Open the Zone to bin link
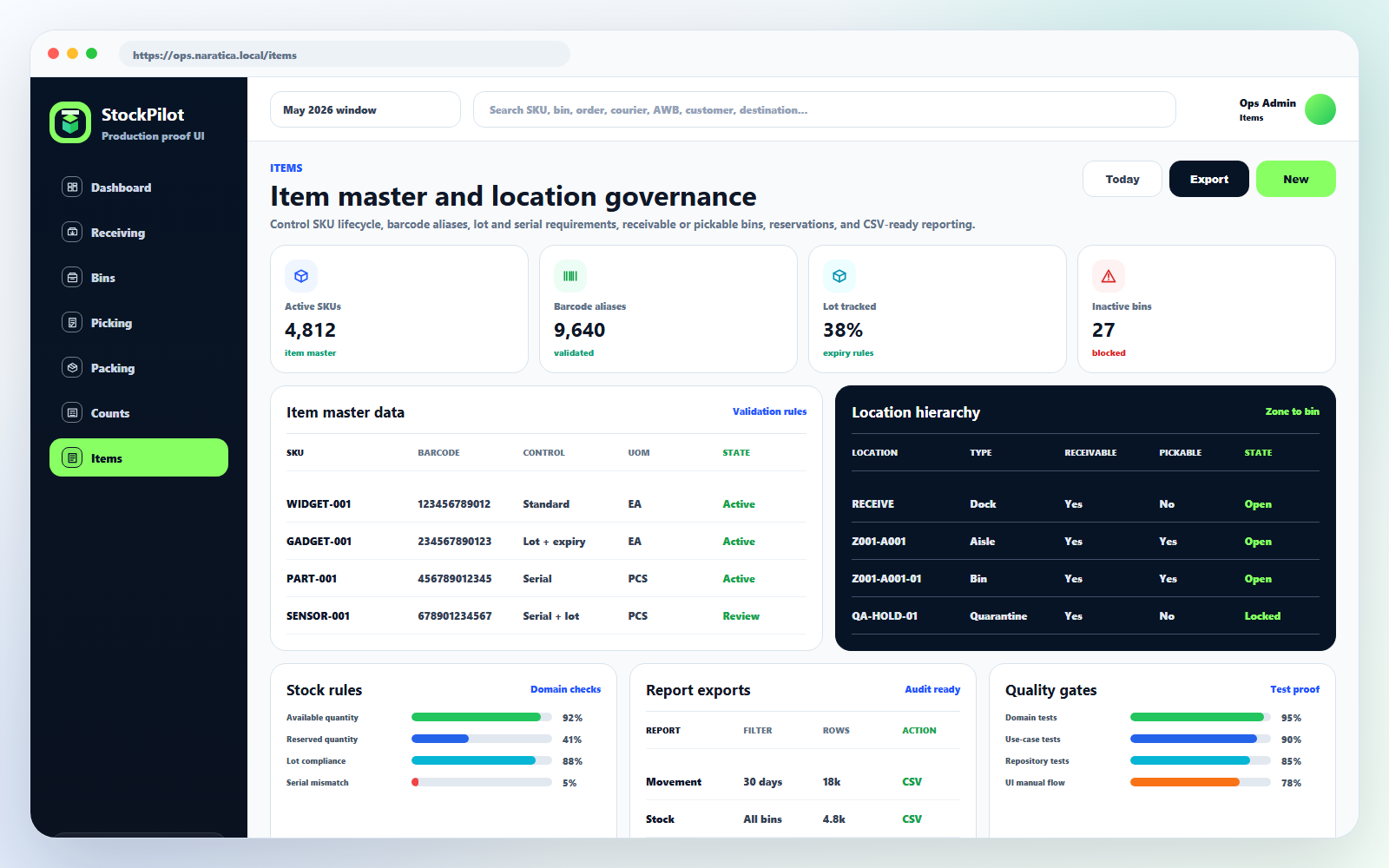Viewport: 1389px width, 868px height. (x=1293, y=411)
